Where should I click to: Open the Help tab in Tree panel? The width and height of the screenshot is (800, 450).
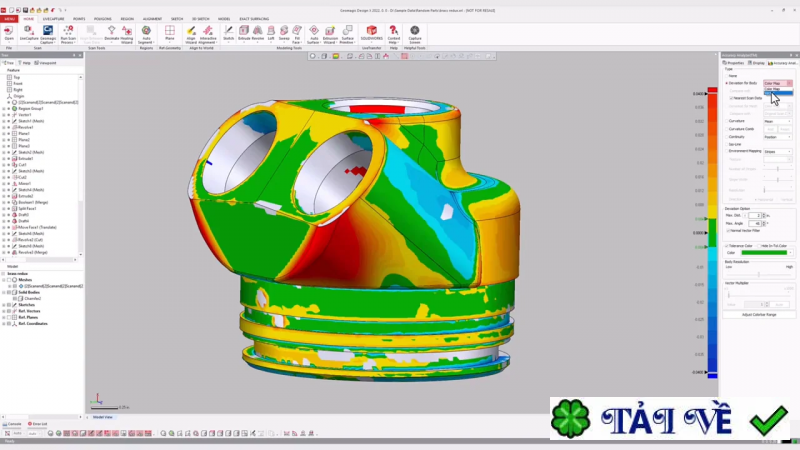point(24,63)
